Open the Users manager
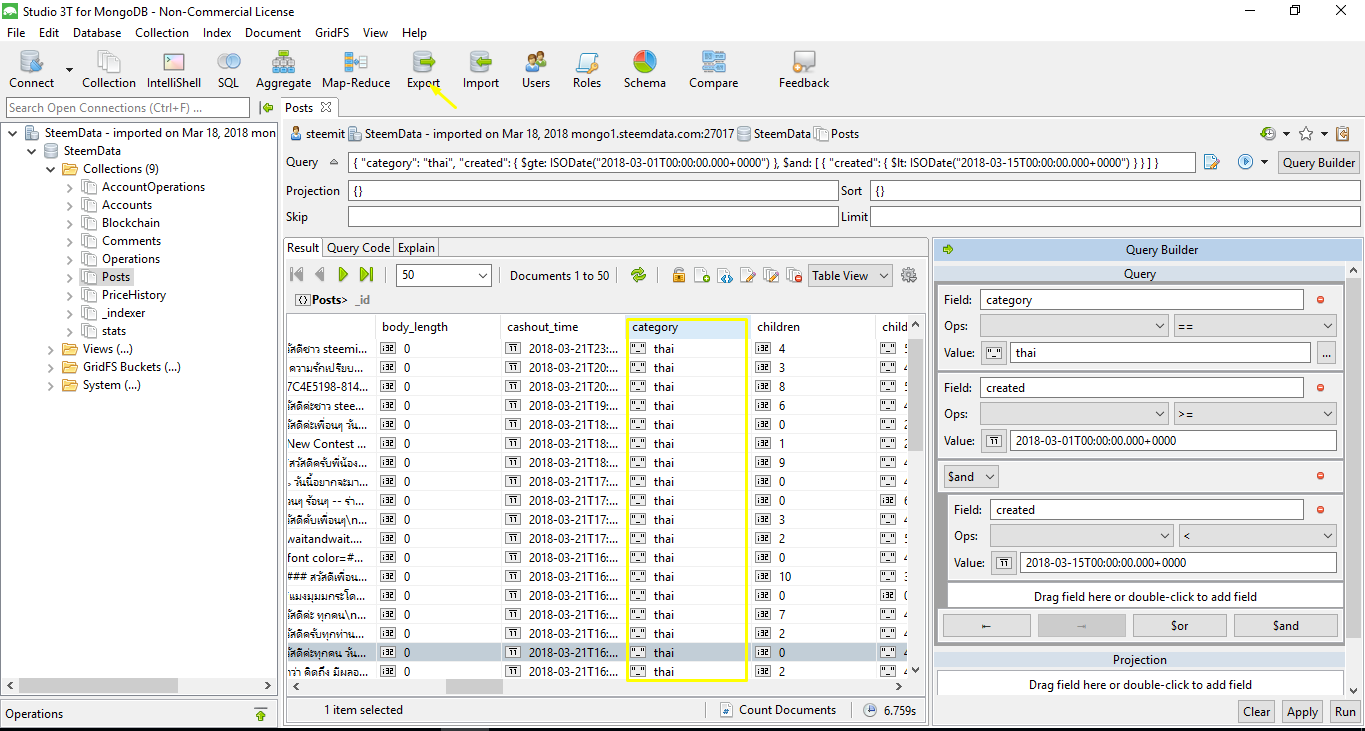Image resolution: width=1365 pixels, height=731 pixels. pyautogui.click(x=536, y=70)
